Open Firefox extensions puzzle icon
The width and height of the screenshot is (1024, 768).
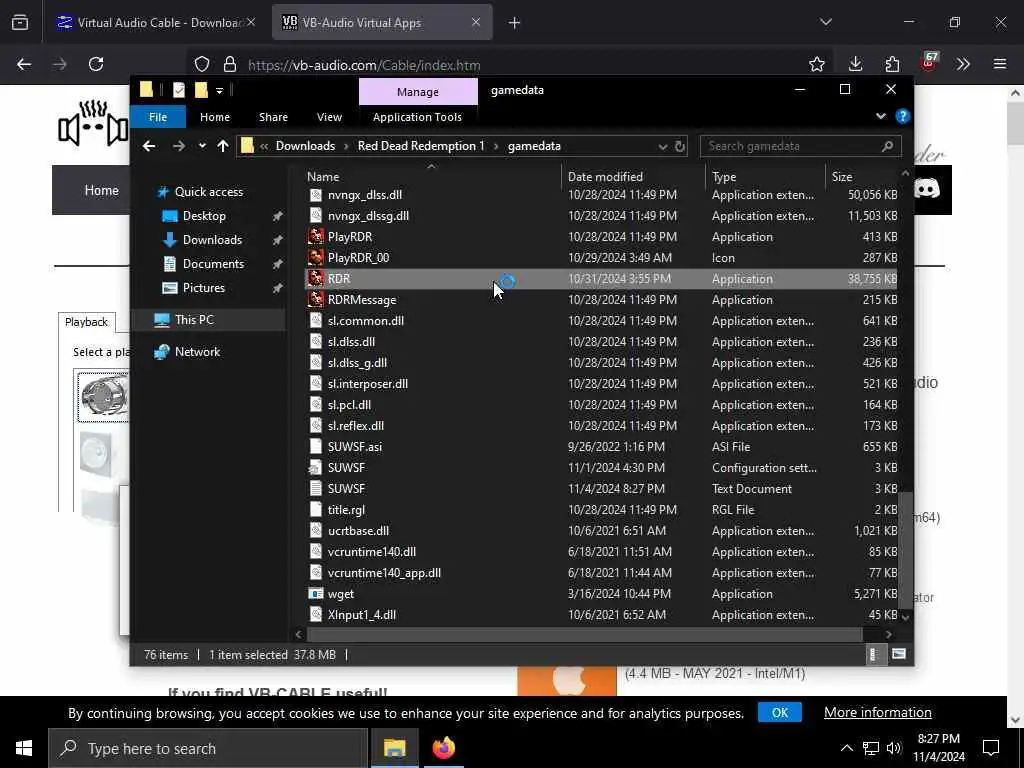click(x=892, y=64)
